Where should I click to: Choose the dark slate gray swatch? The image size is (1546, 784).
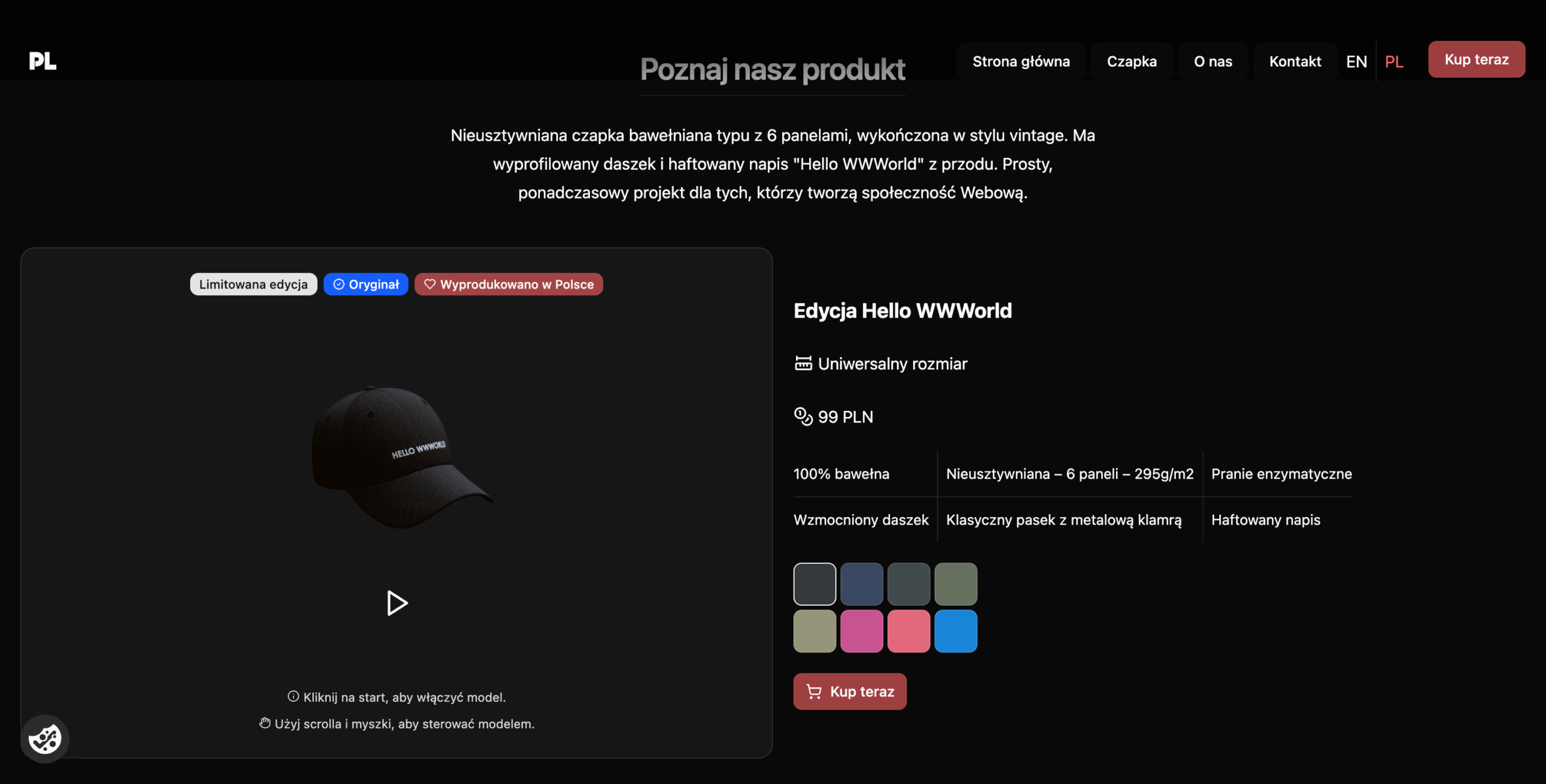click(x=909, y=584)
